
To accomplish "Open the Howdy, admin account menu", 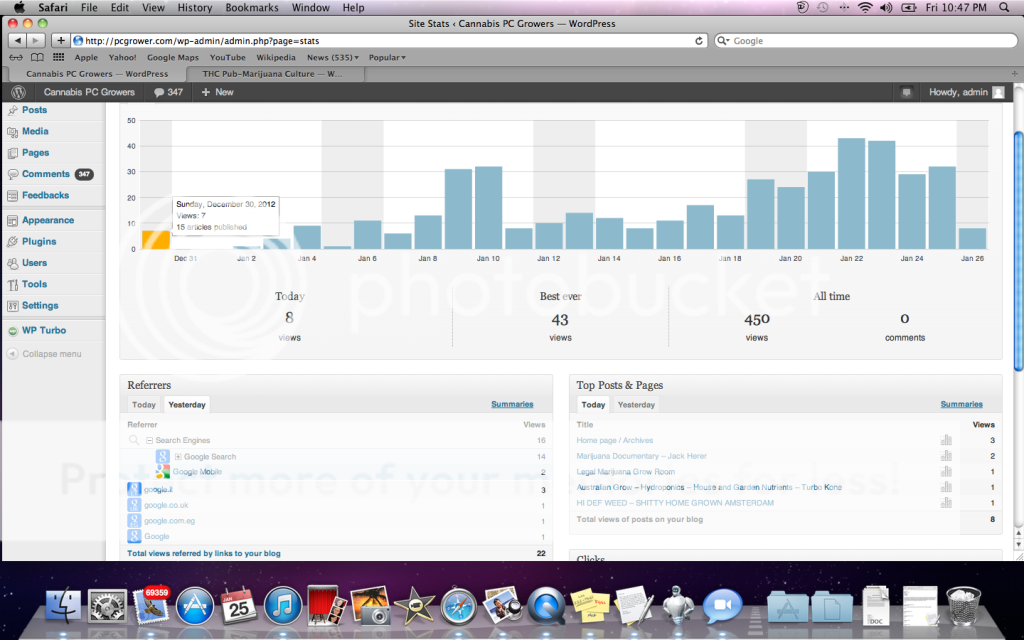I will (967, 92).
